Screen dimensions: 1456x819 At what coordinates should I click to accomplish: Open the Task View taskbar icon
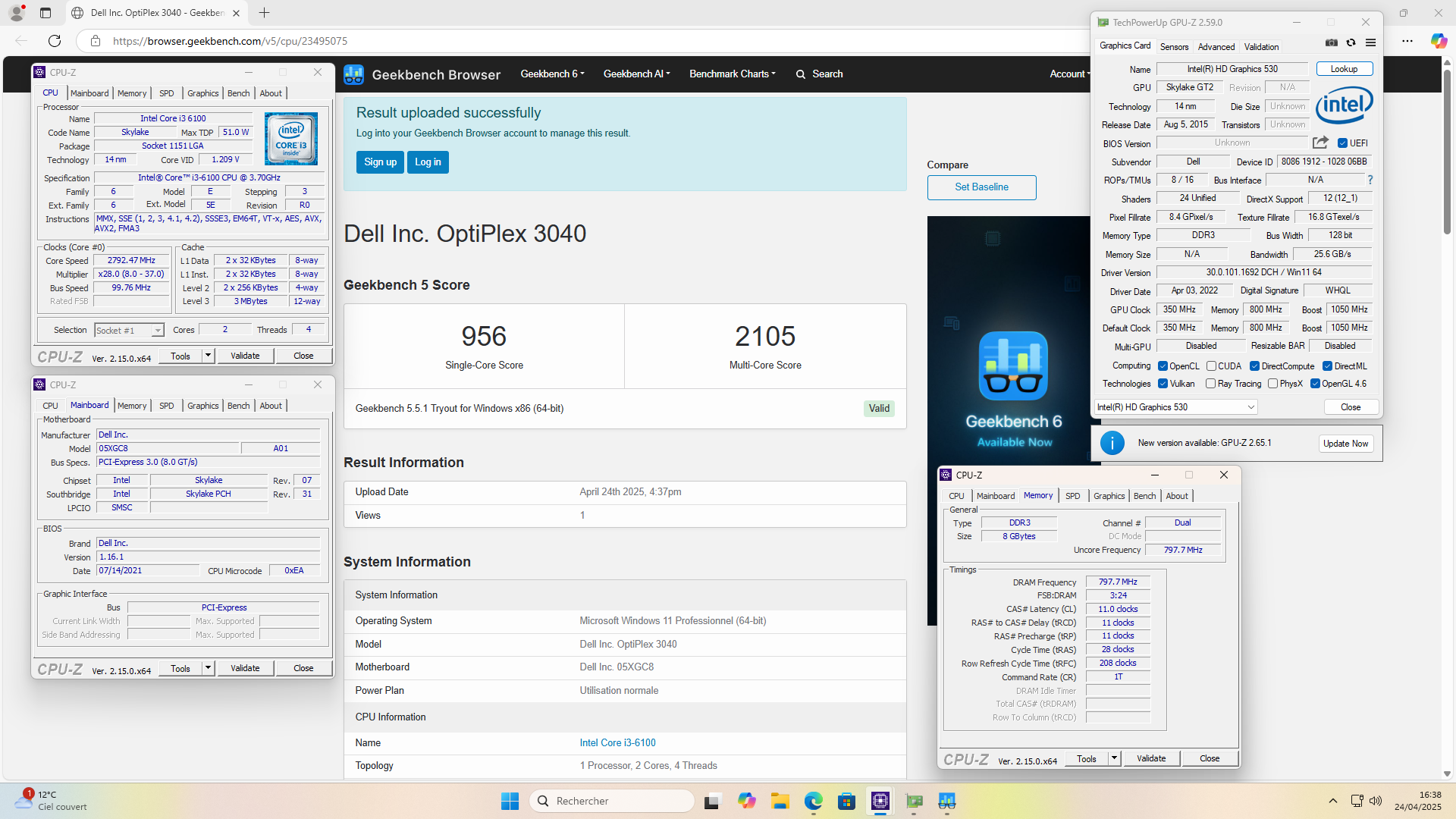click(711, 801)
